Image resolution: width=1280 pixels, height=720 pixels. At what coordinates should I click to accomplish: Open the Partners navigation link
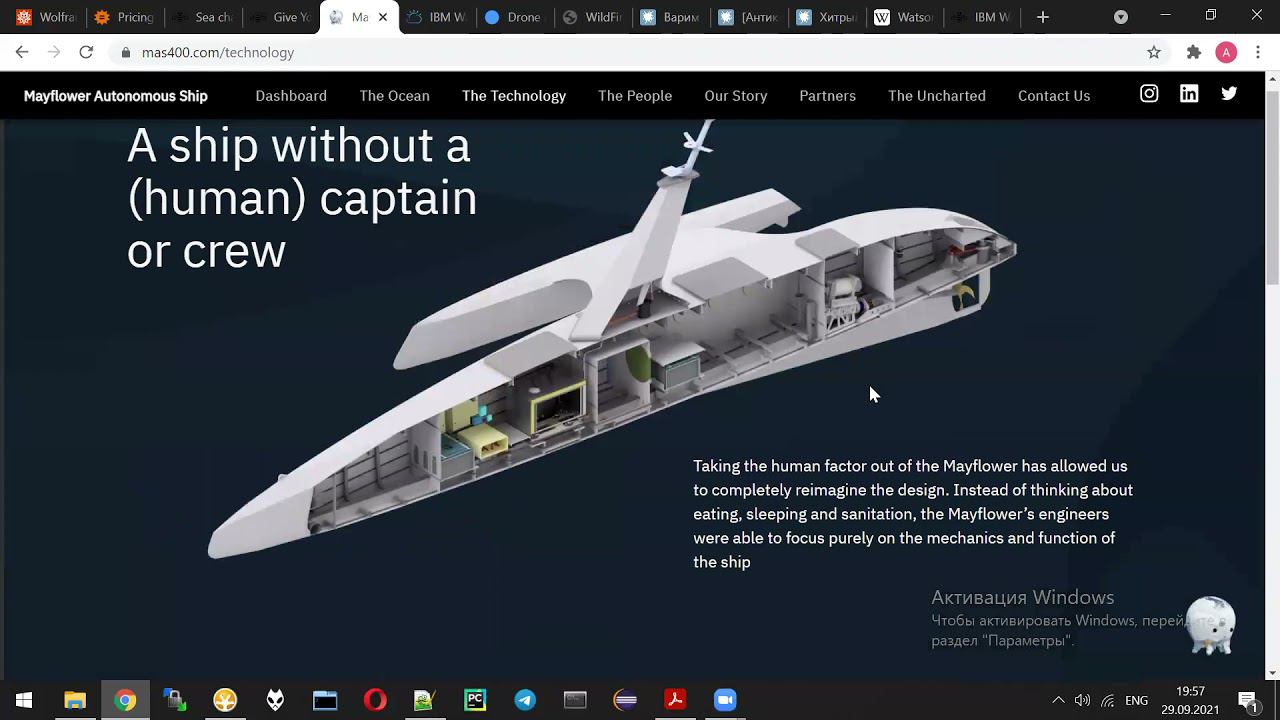tap(827, 96)
